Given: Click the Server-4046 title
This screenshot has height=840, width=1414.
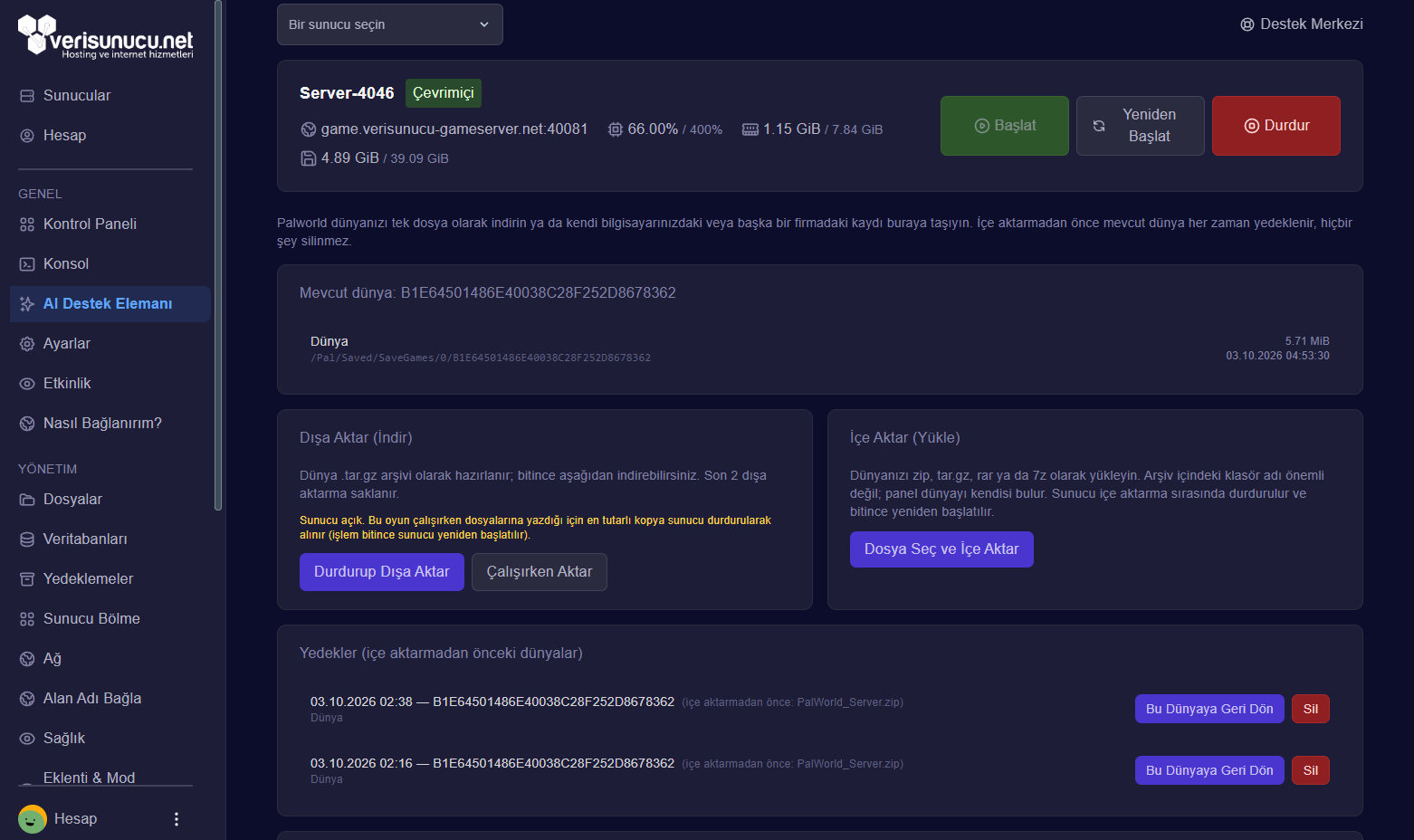Looking at the screenshot, I should coord(347,93).
